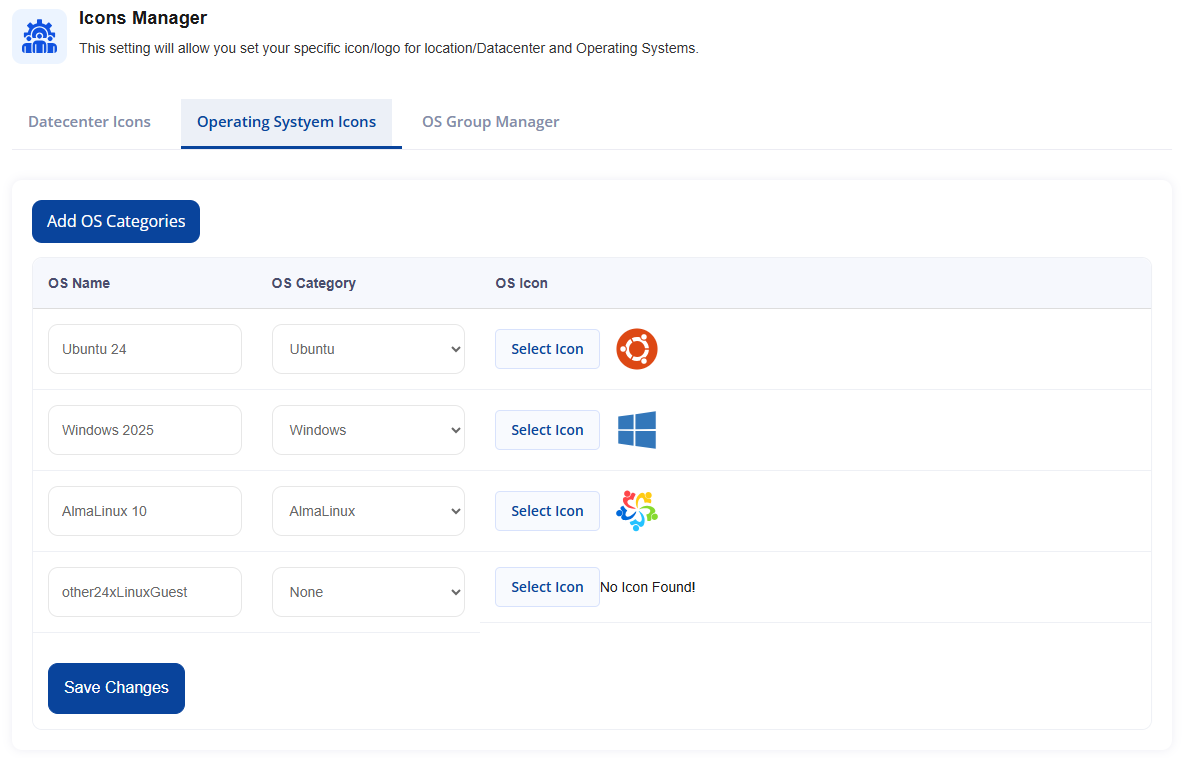Image resolution: width=1186 pixels, height=758 pixels.
Task: Select Icon for the other24xLinuxGuest row
Action: coord(547,587)
